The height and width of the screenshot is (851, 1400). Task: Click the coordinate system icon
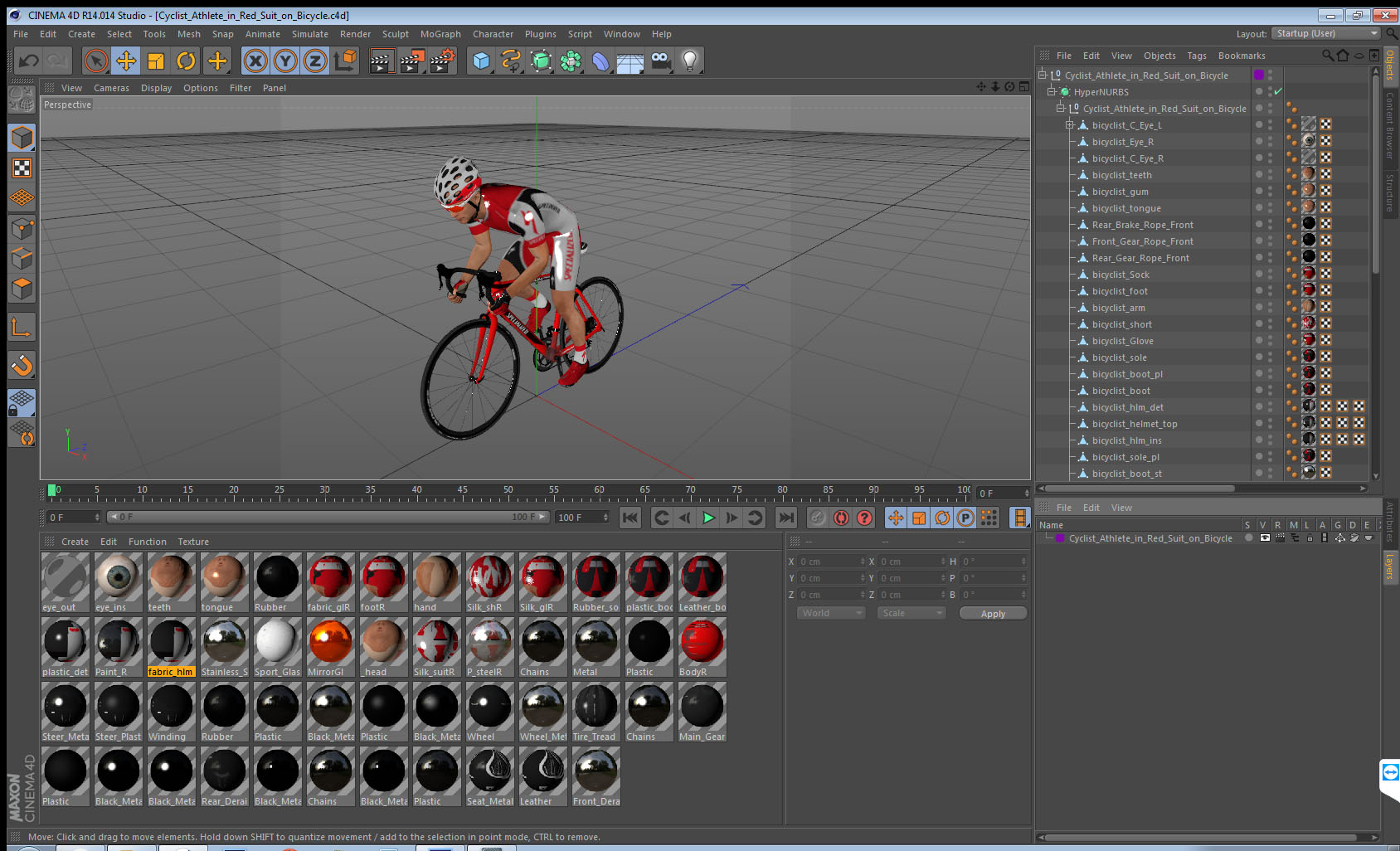(x=345, y=61)
